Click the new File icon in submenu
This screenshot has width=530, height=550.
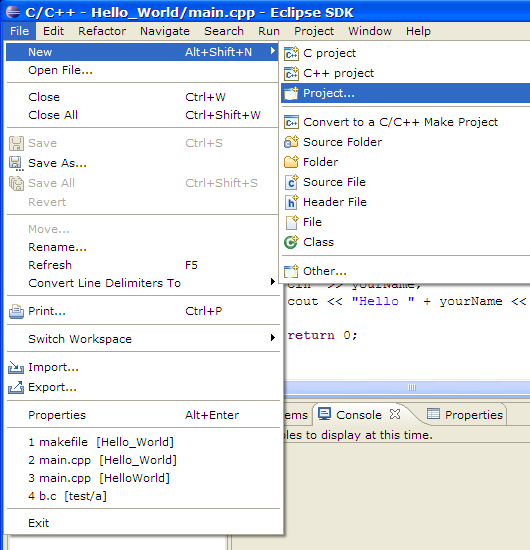(x=291, y=222)
